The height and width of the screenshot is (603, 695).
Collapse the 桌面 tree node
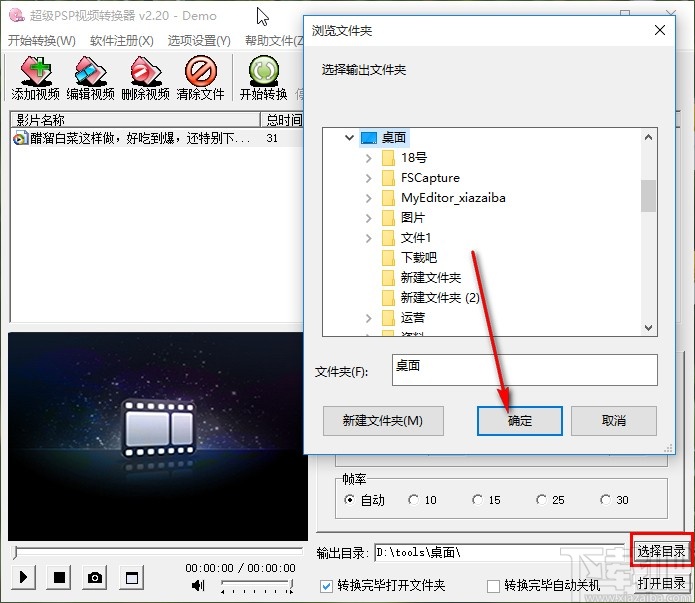(349, 138)
